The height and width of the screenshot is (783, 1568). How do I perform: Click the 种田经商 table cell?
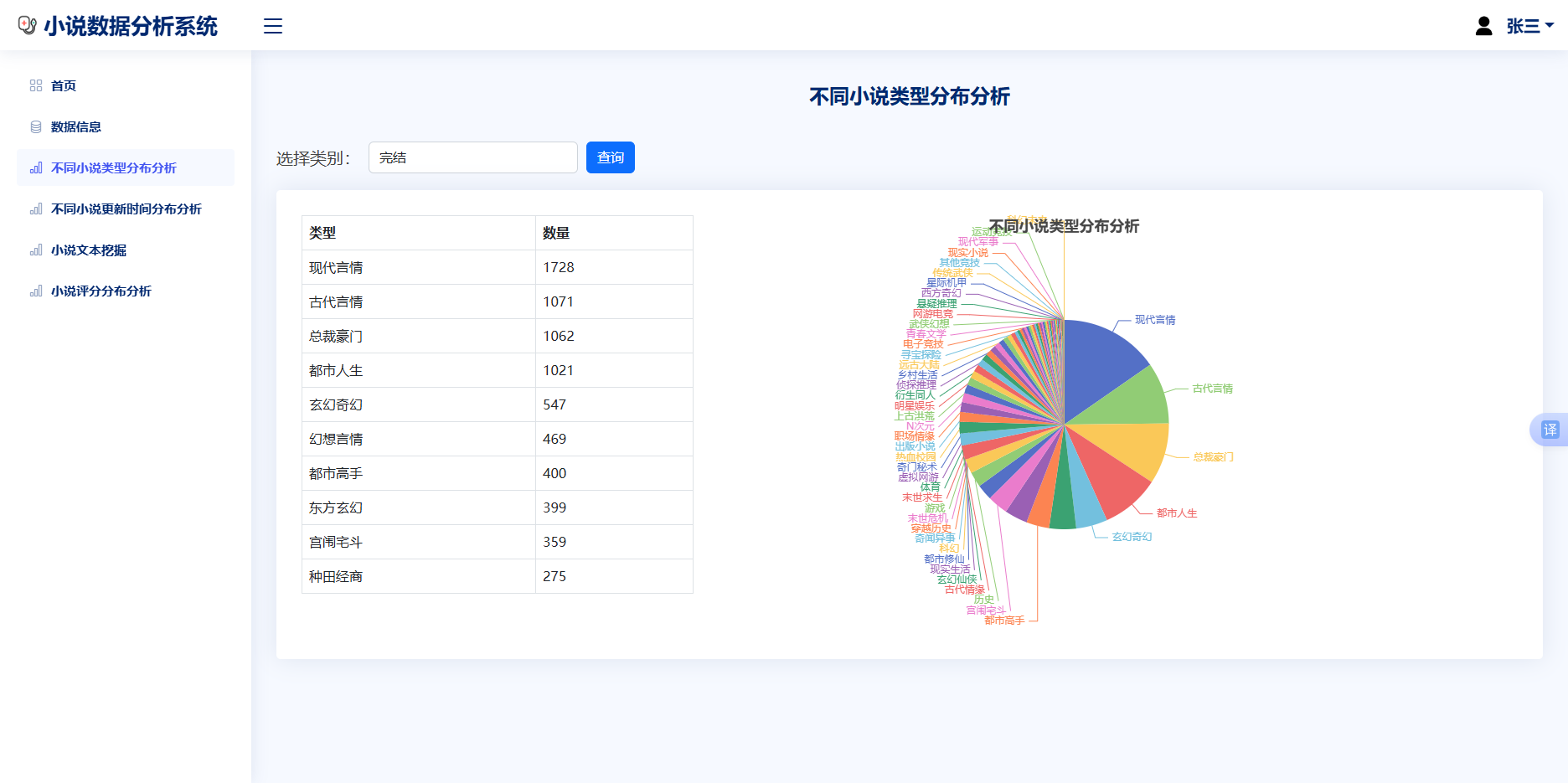(419, 576)
